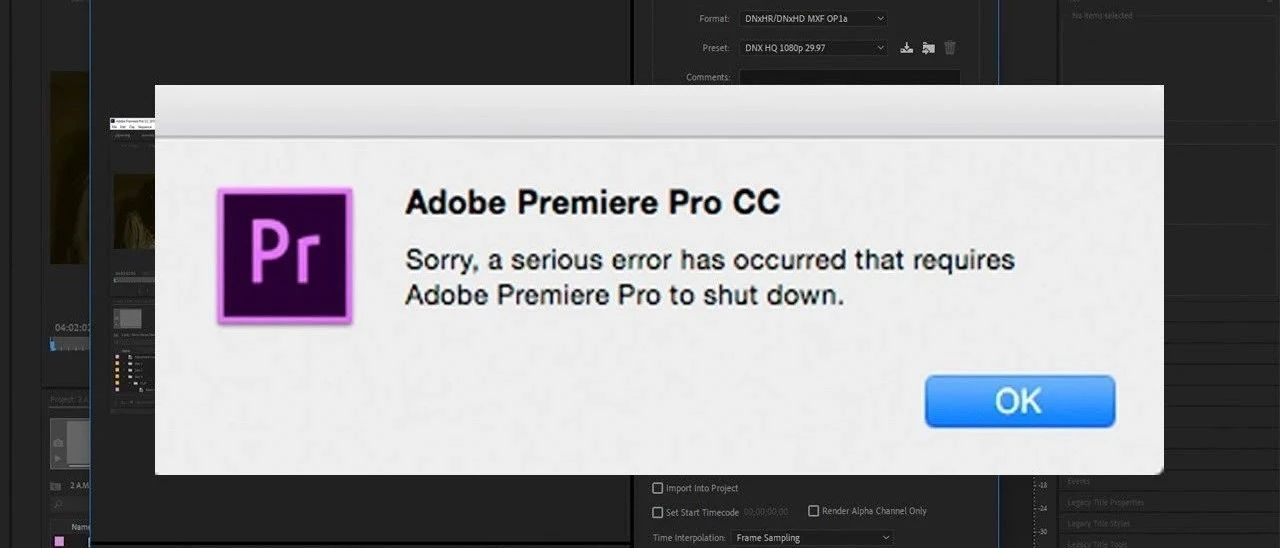
Task: Click the pink label color swatch
Action: [59, 541]
